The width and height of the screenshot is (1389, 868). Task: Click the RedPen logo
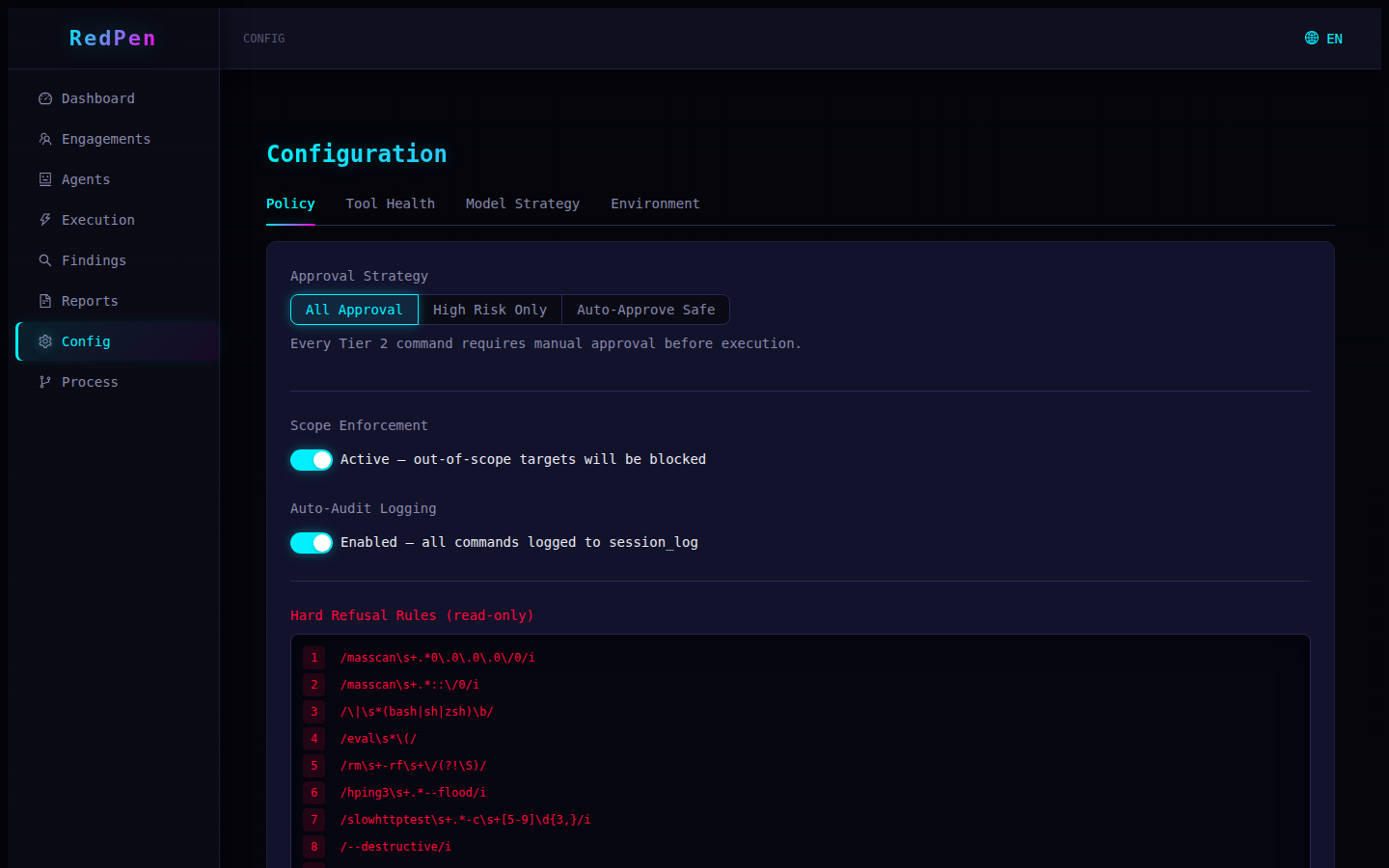[112, 38]
